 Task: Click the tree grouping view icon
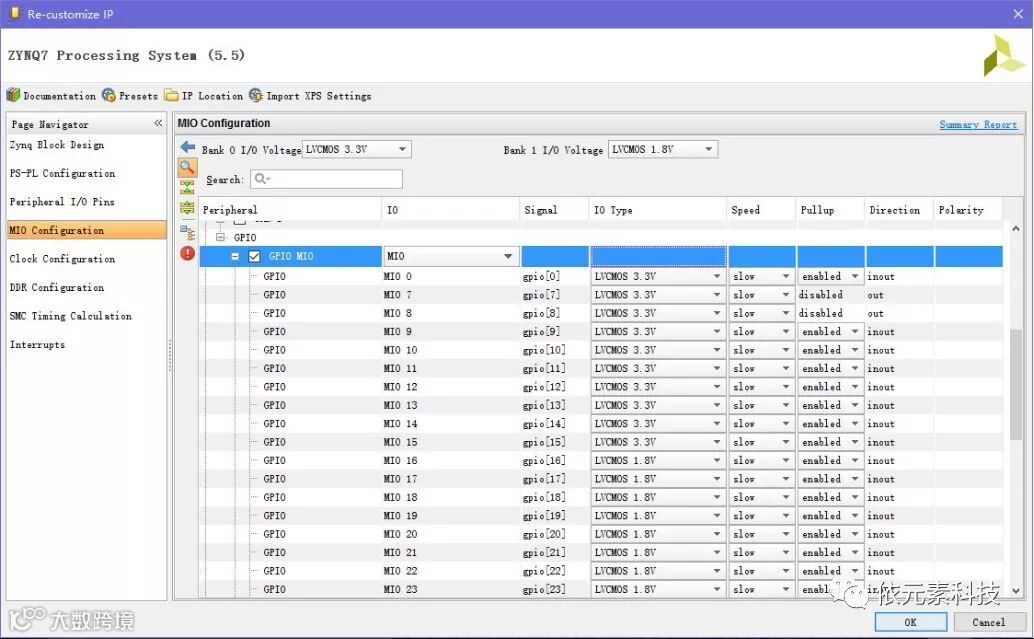click(187, 232)
